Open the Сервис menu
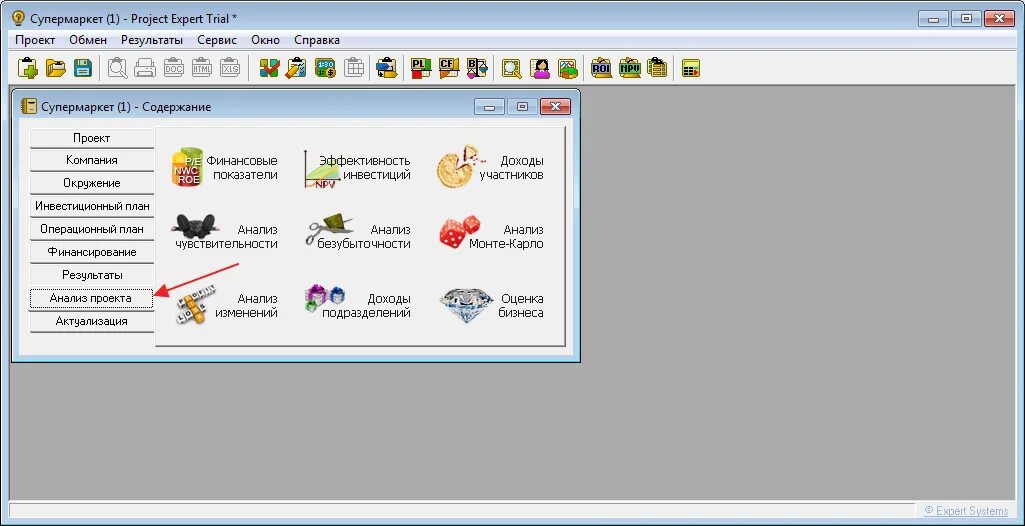Viewport: 1025px width, 526px height. (217, 40)
